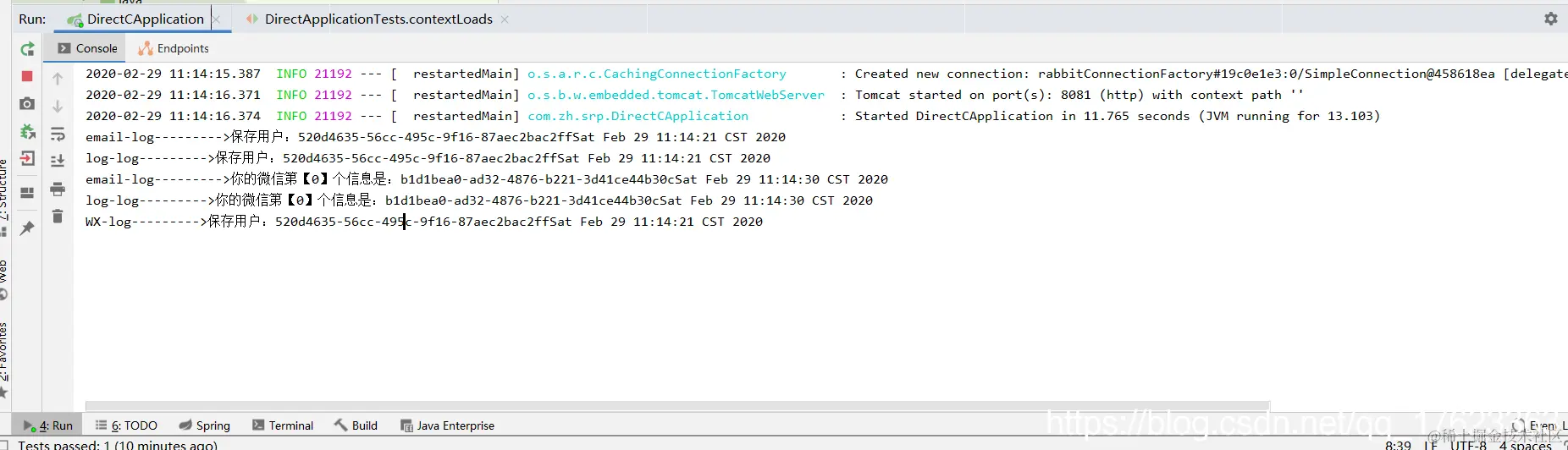Stop the running application (red square)
The image size is (1568, 450).
click(x=27, y=76)
